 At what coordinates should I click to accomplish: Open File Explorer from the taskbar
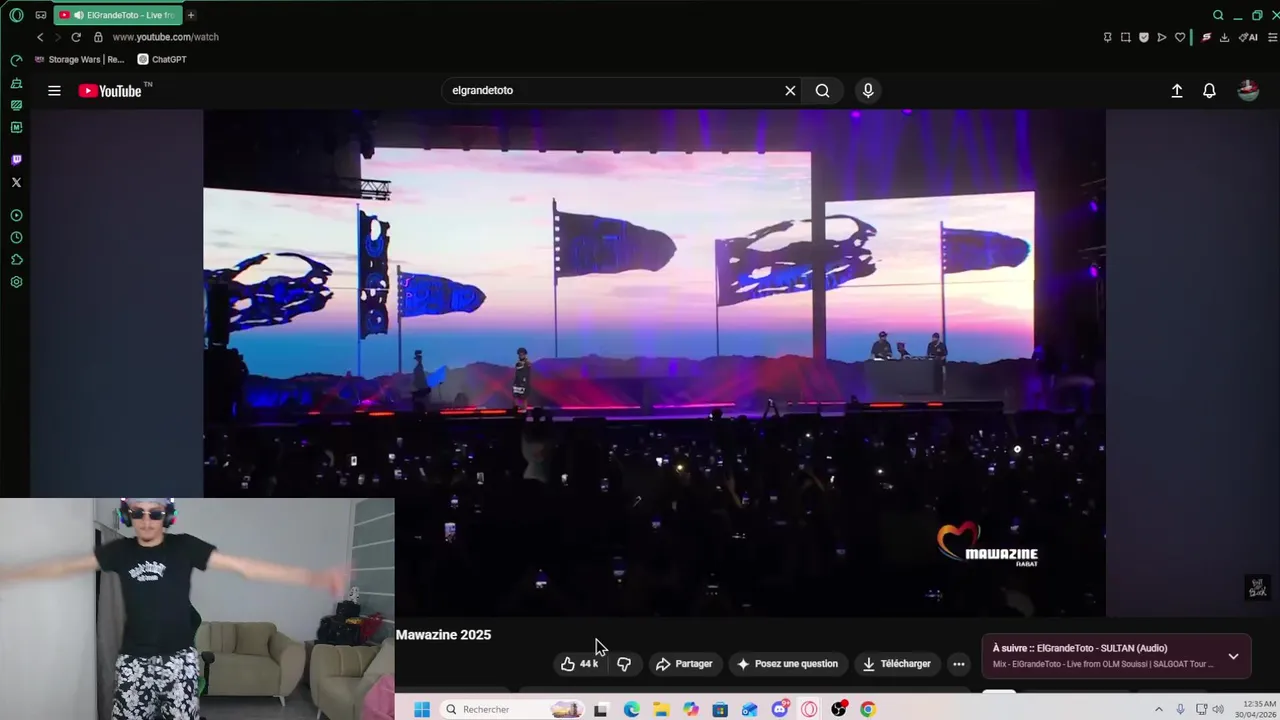[661, 709]
